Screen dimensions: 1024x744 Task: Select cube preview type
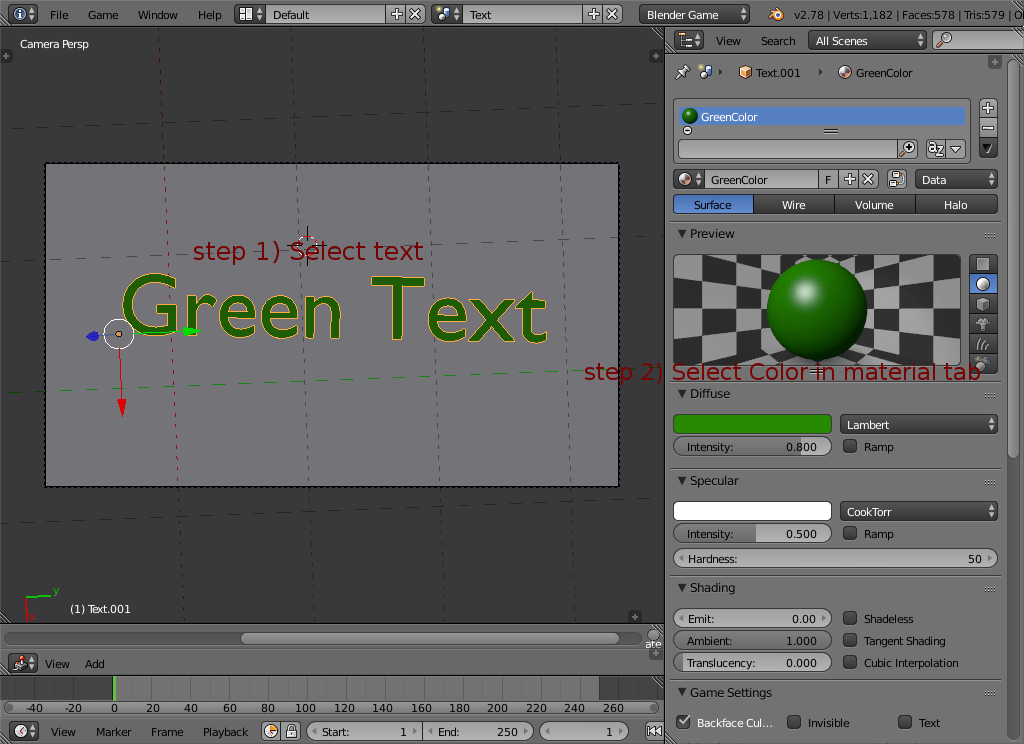point(983,304)
